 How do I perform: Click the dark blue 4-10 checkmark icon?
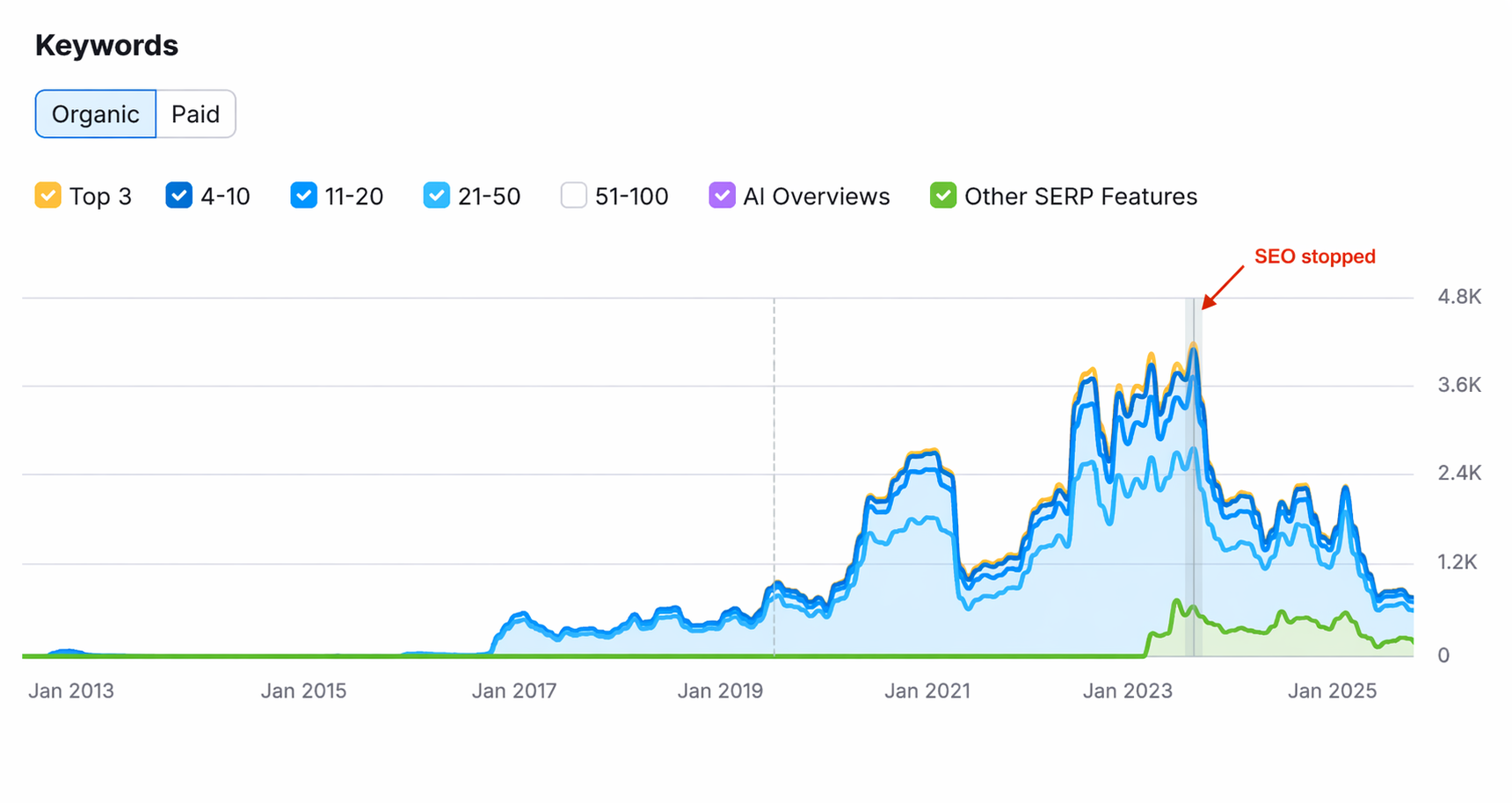tap(178, 195)
